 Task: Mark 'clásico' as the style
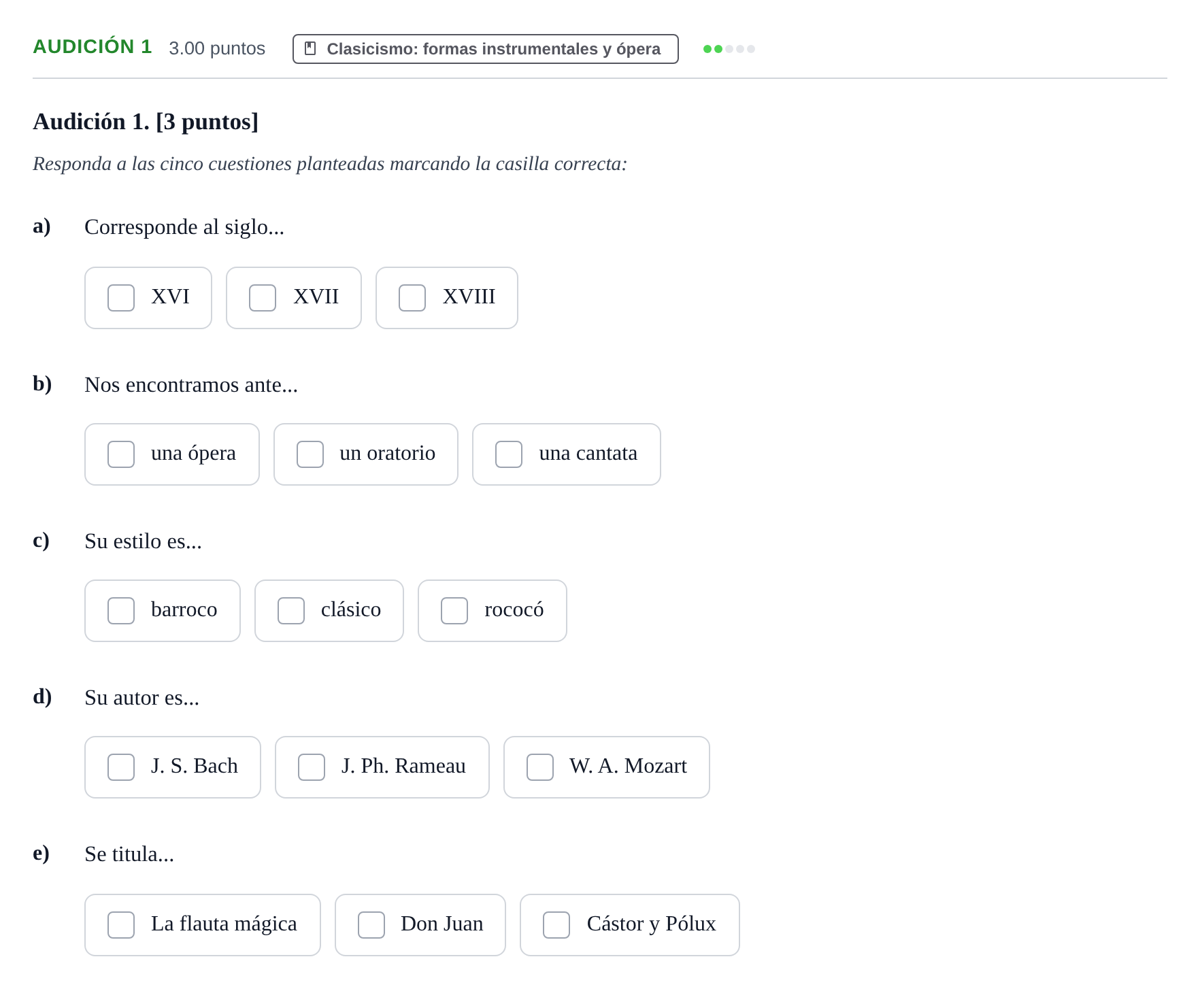pos(291,611)
